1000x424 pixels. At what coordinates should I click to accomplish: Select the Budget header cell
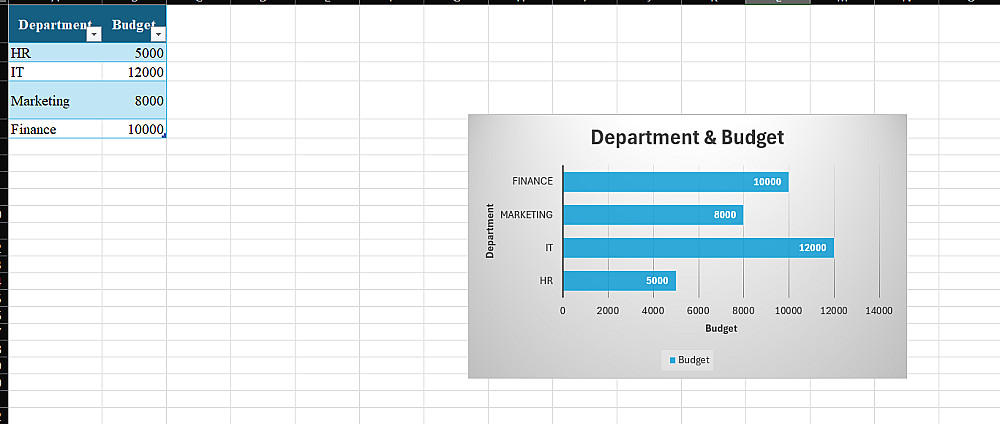[134, 25]
